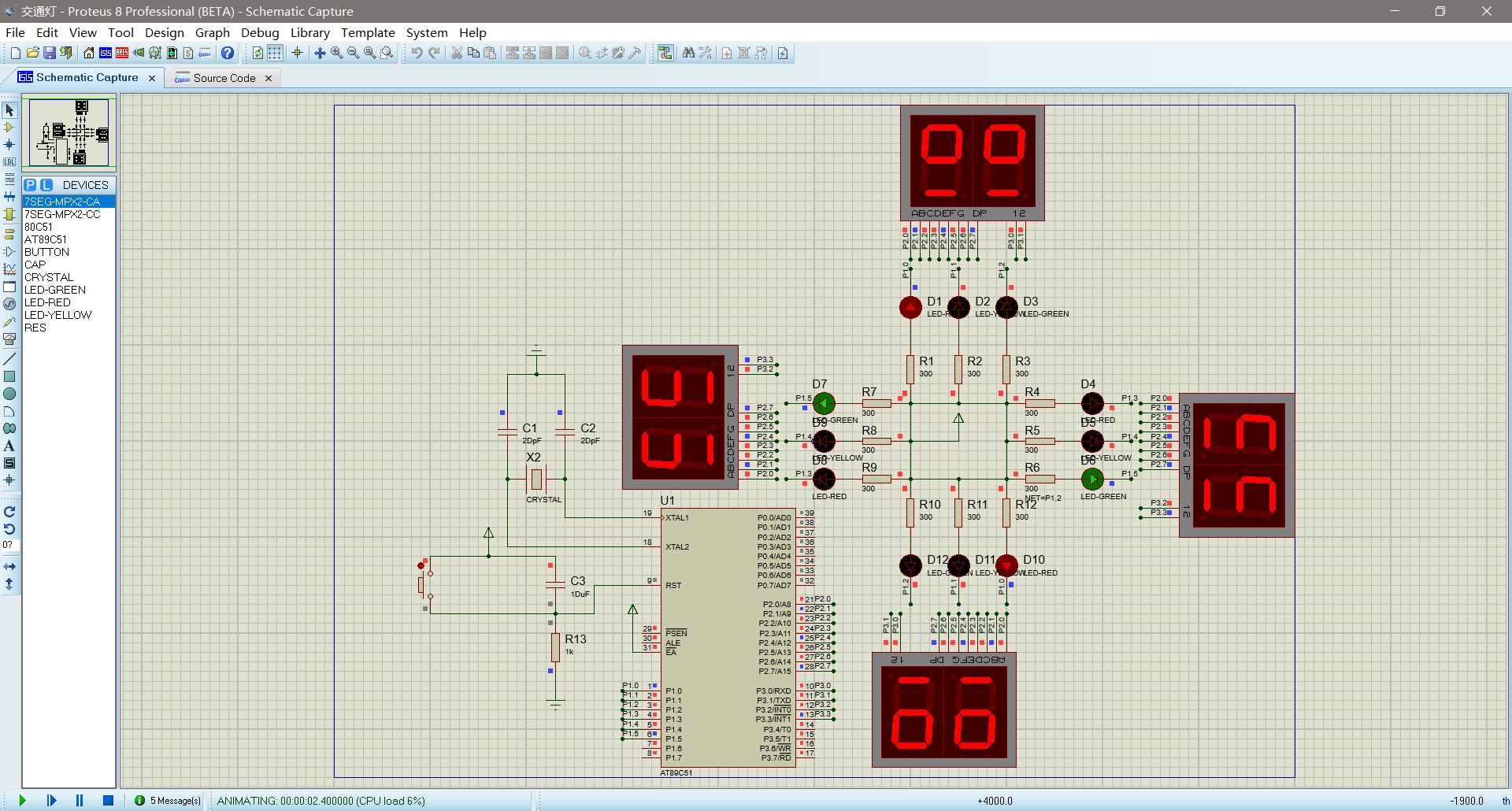Toggle the wire autorouter icon

[x=665, y=53]
